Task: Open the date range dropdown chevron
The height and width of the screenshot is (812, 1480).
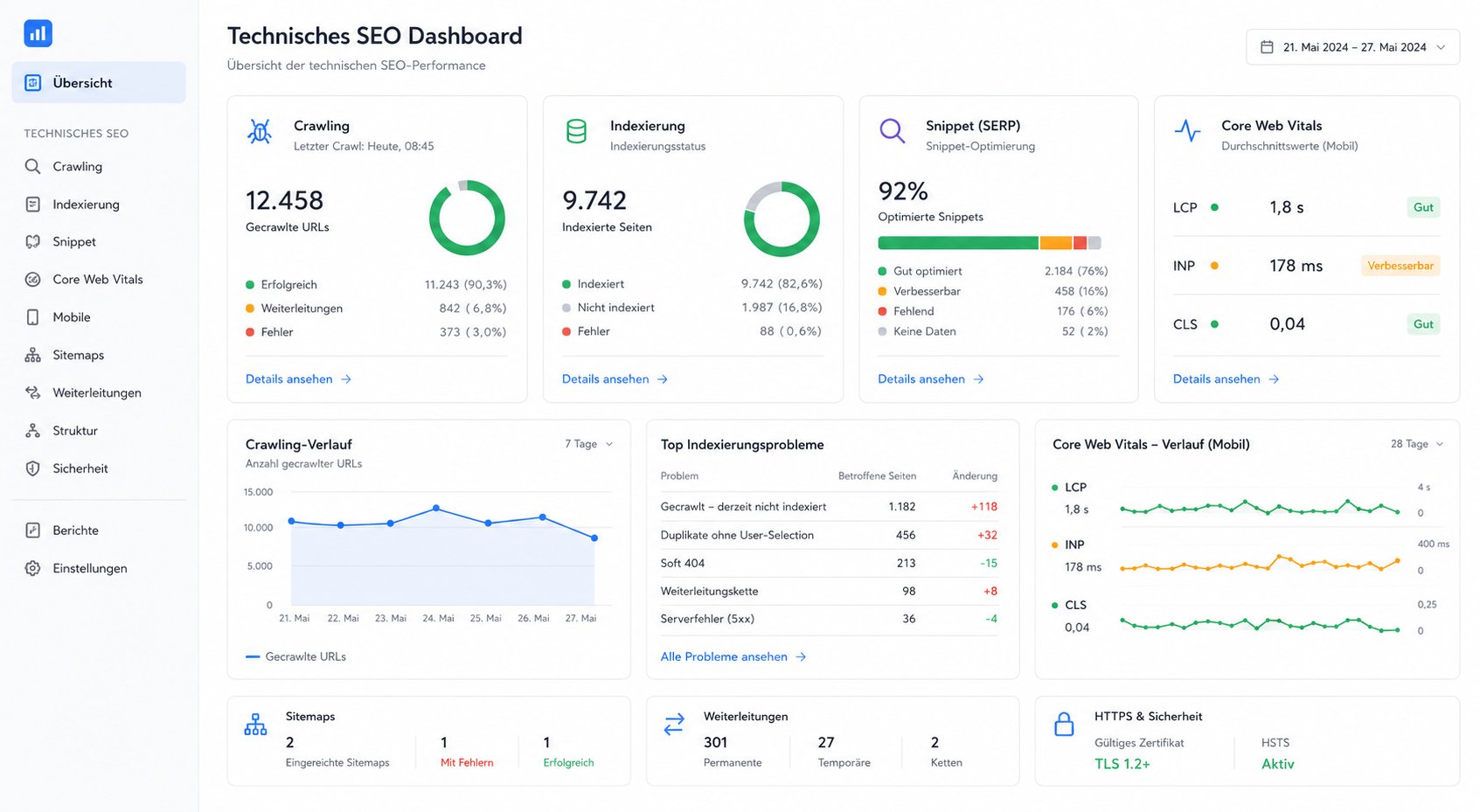Action: [x=1441, y=47]
